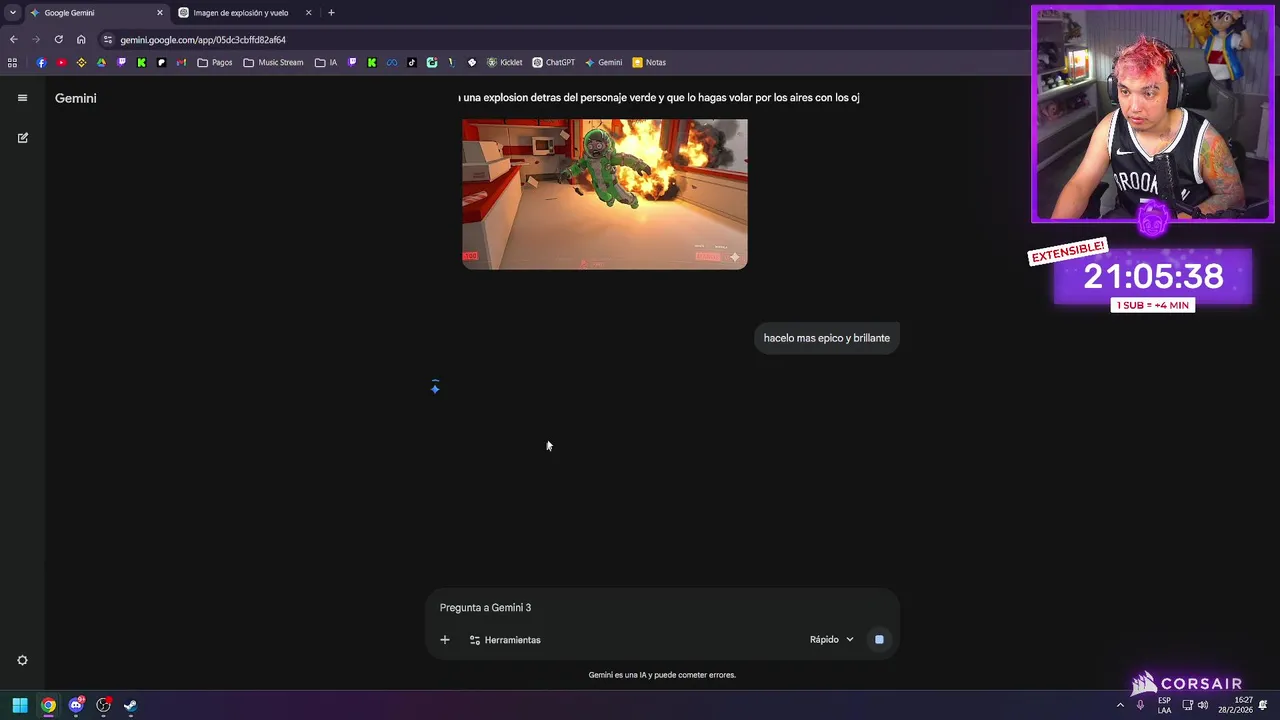The width and height of the screenshot is (1280, 720).
Task: Open the ChatGPT bookmark
Action: 553,62
